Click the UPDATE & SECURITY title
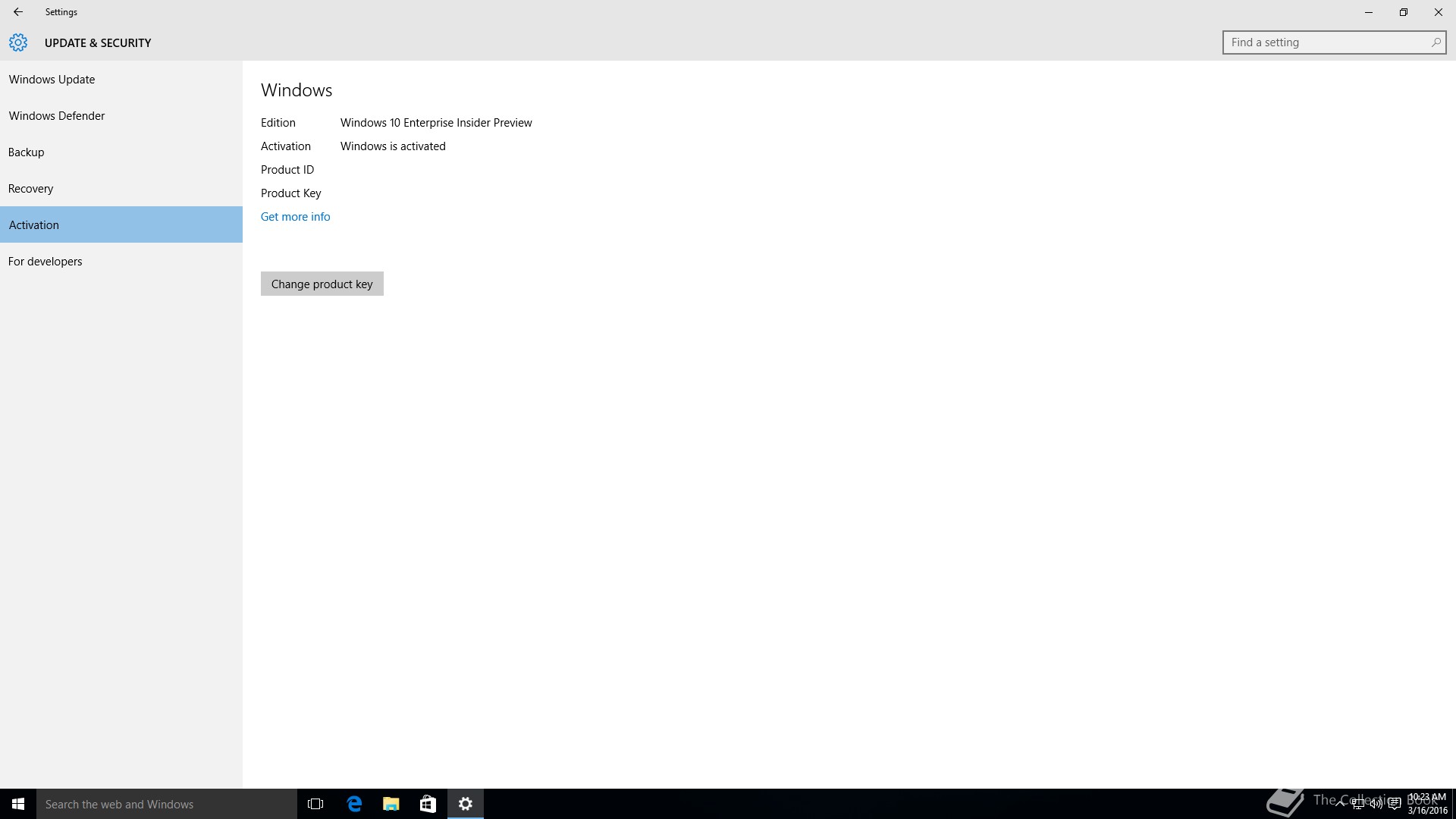The width and height of the screenshot is (1456, 819). tap(98, 43)
